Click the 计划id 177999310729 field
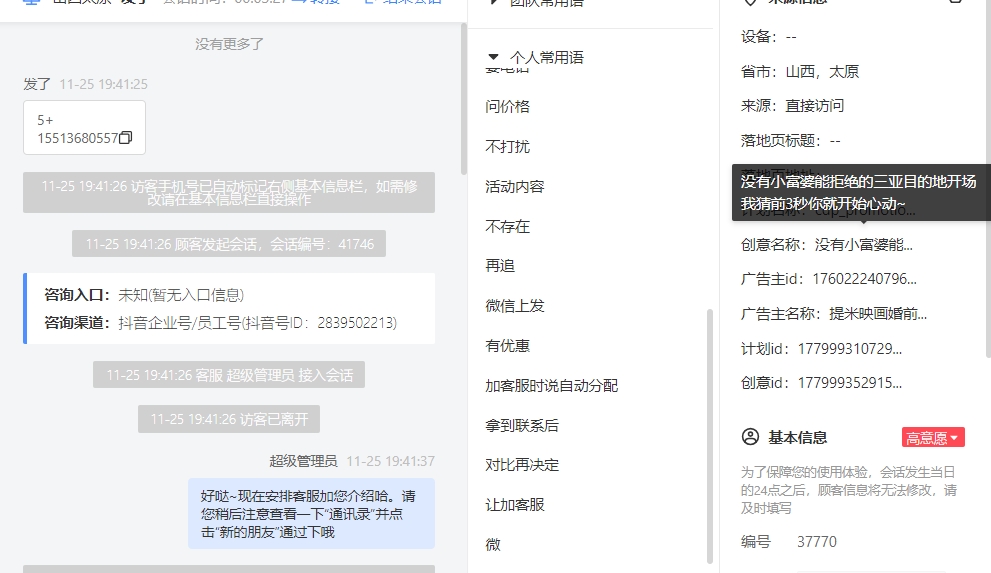 click(x=821, y=348)
